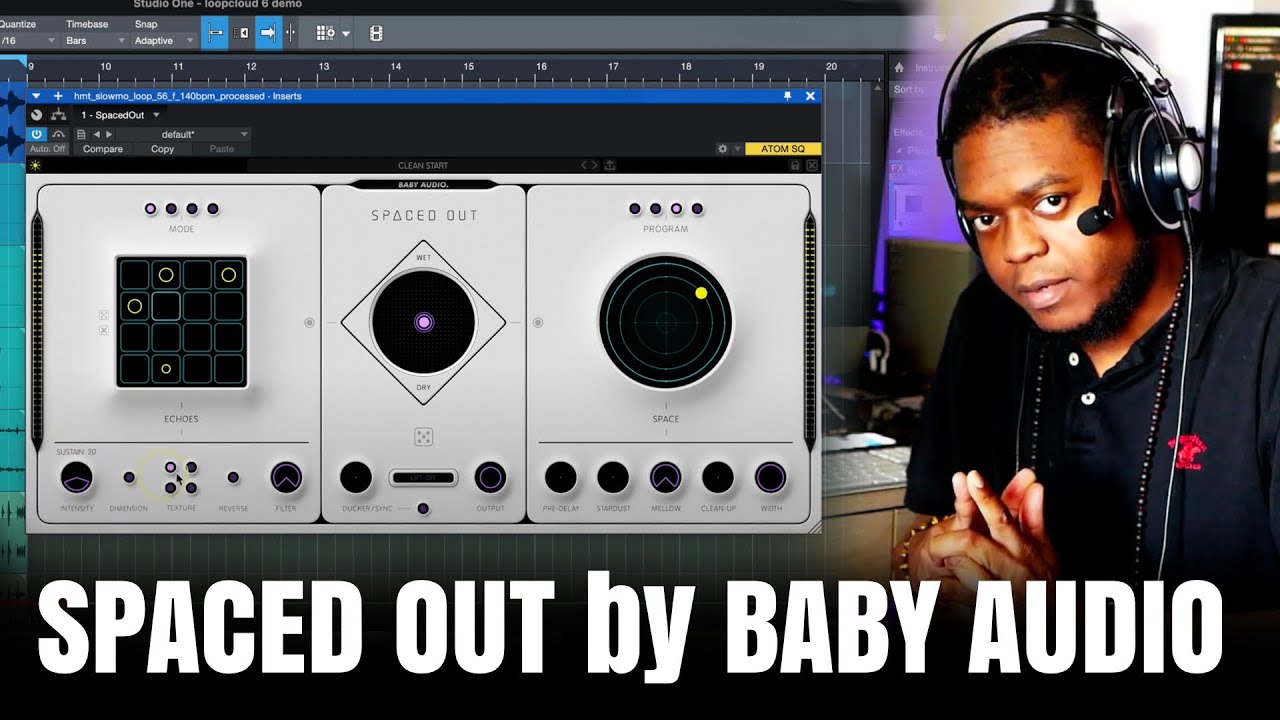
Task: Toggle the highlighted right-arrow autoscroll icon
Action: click(268, 33)
